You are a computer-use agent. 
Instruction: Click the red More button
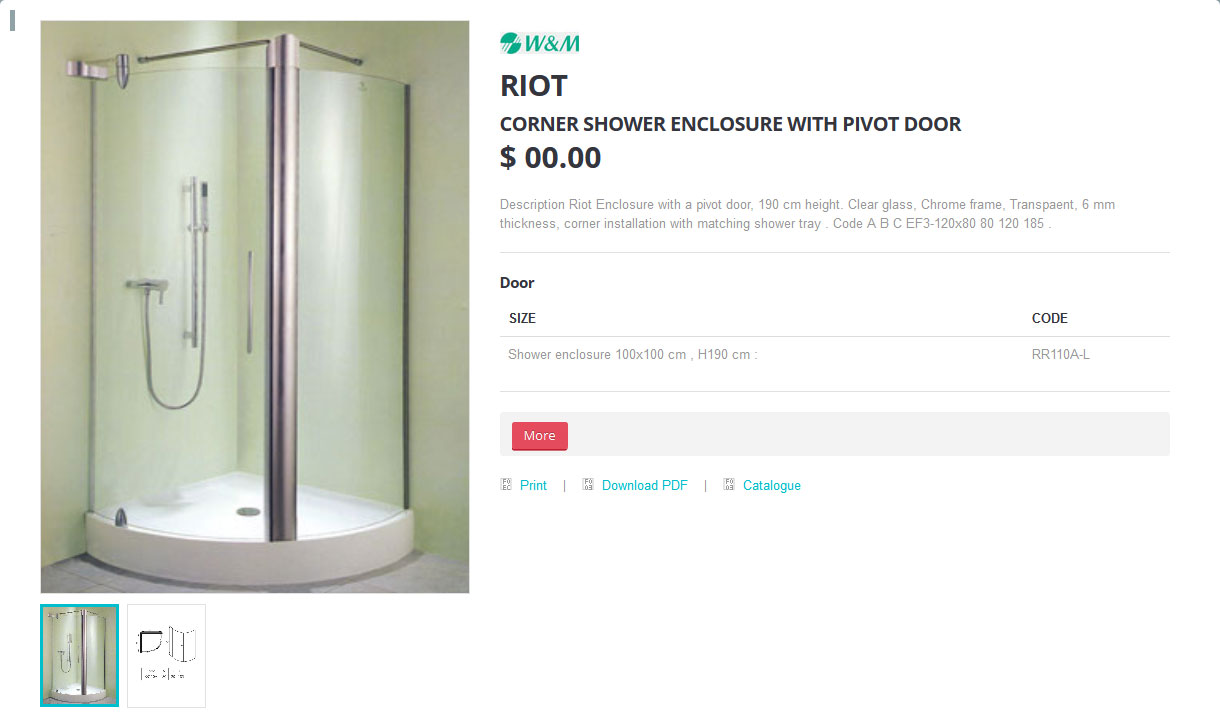pos(540,436)
